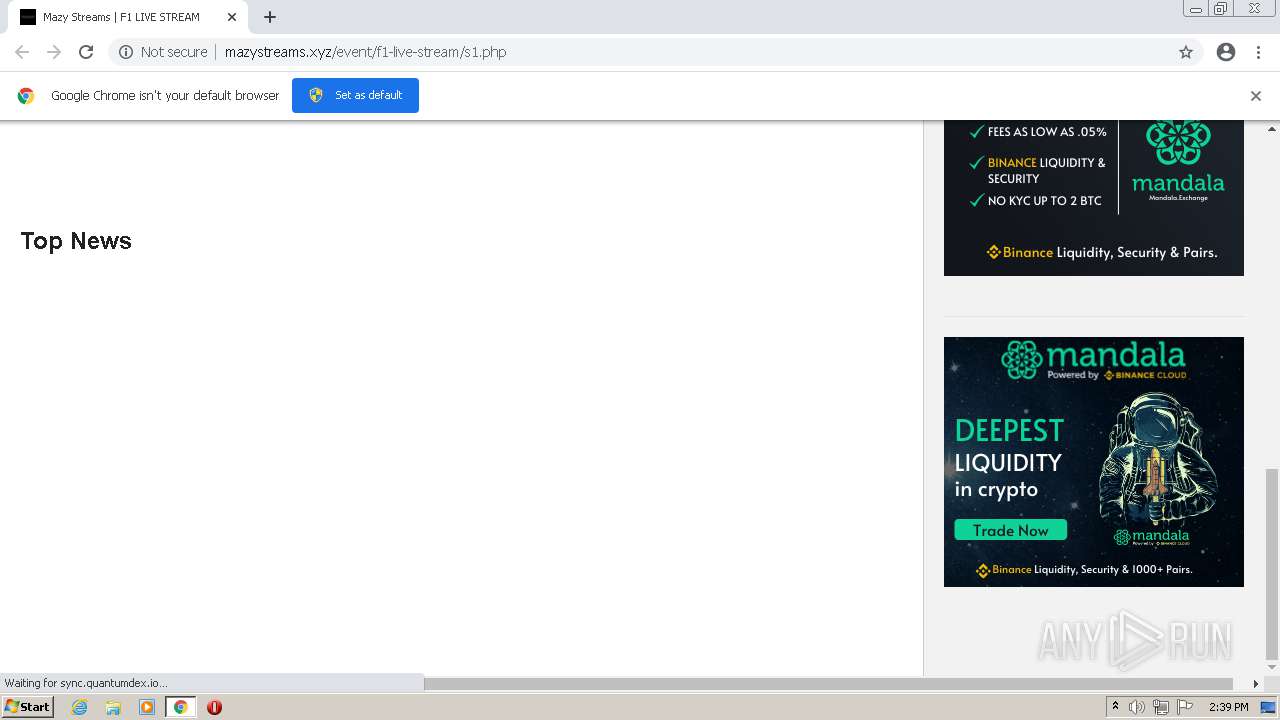The height and width of the screenshot is (720, 1280).
Task: Click the Top News heading
Action: coord(76,241)
